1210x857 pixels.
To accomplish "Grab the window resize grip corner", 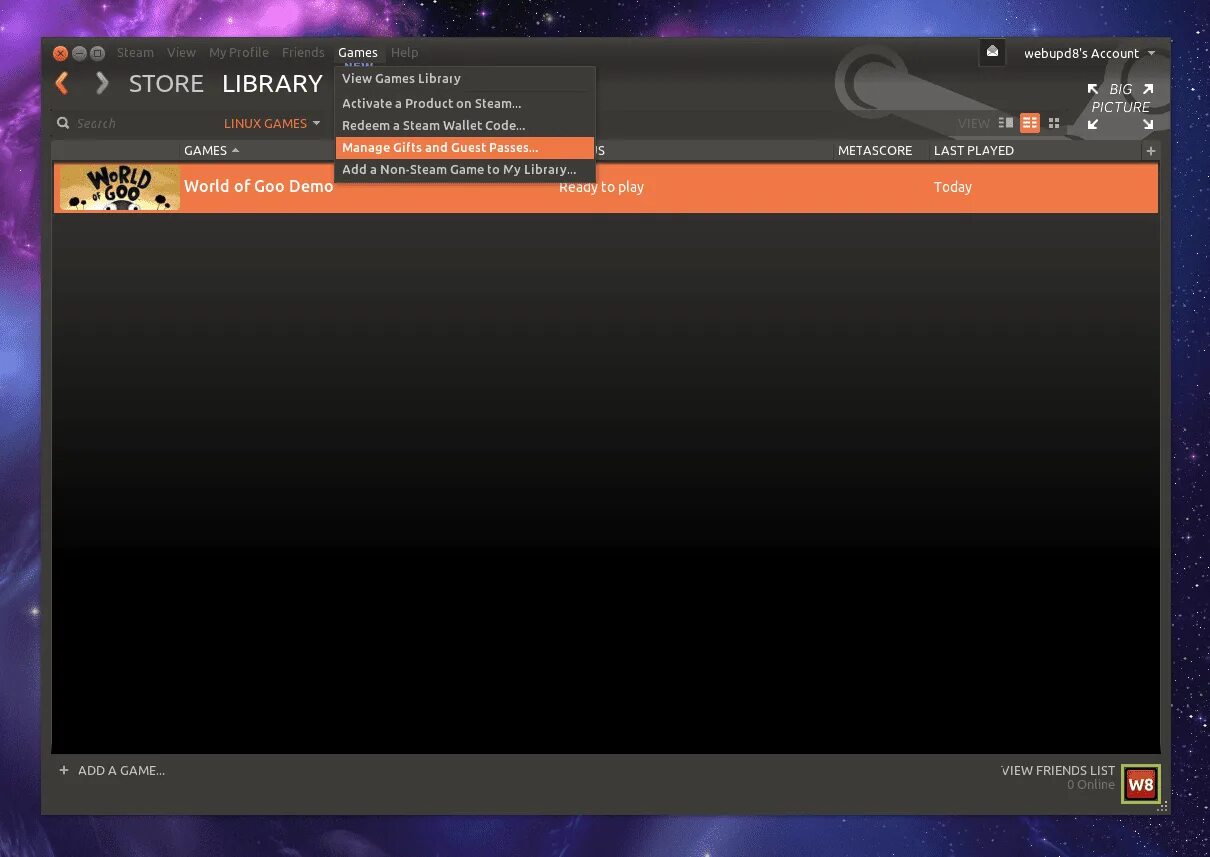I will click(1163, 806).
